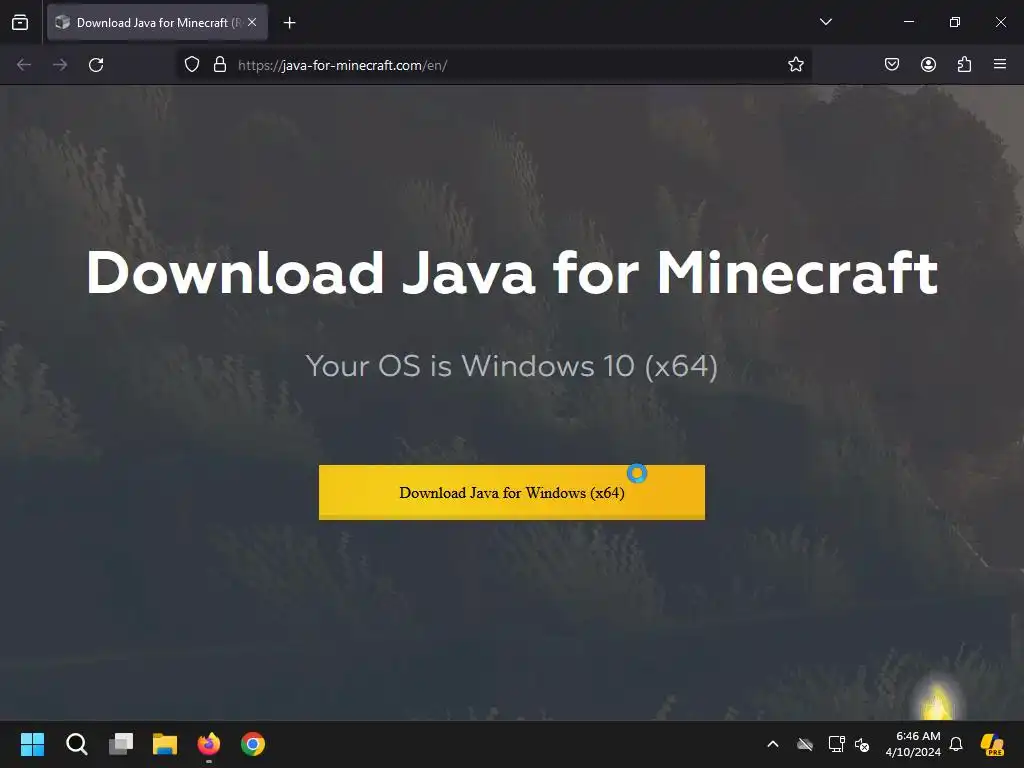The height and width of the screenshot is (768, 1024).
Task: Go forward to next page
Action: click(60, 65)
